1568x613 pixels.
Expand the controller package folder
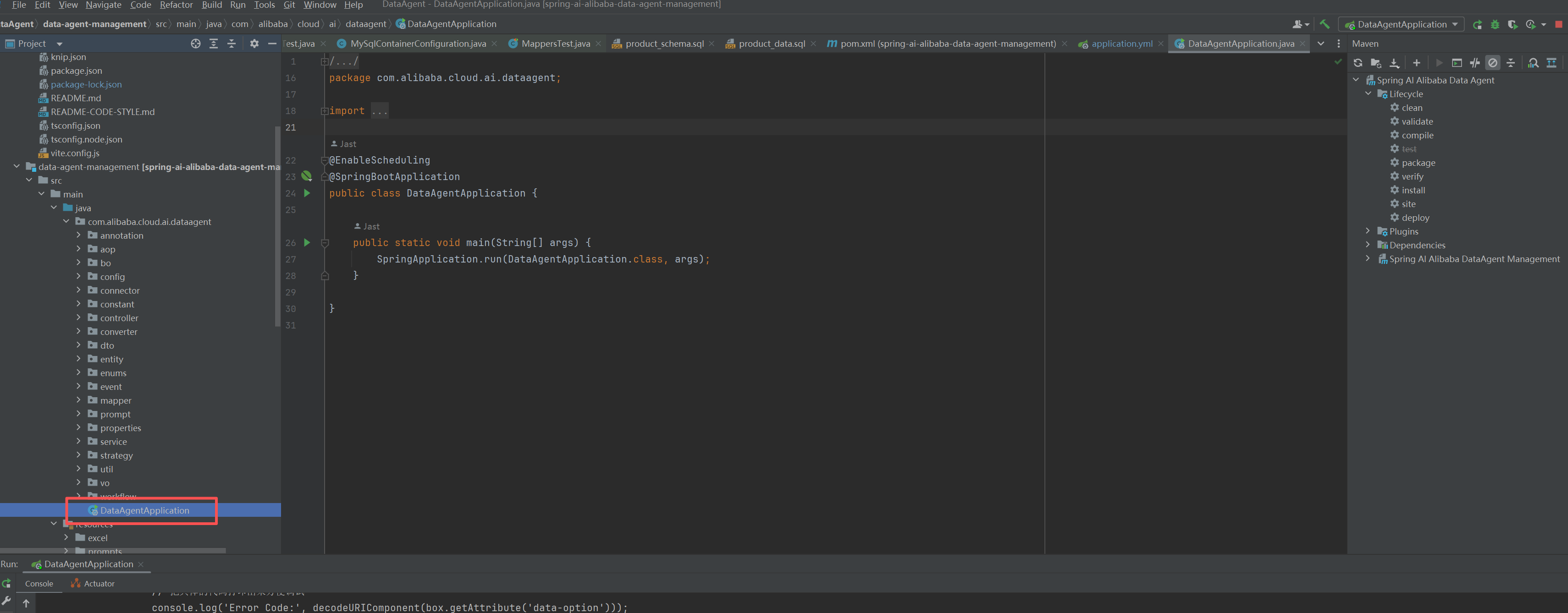click(x=78, y=317)
